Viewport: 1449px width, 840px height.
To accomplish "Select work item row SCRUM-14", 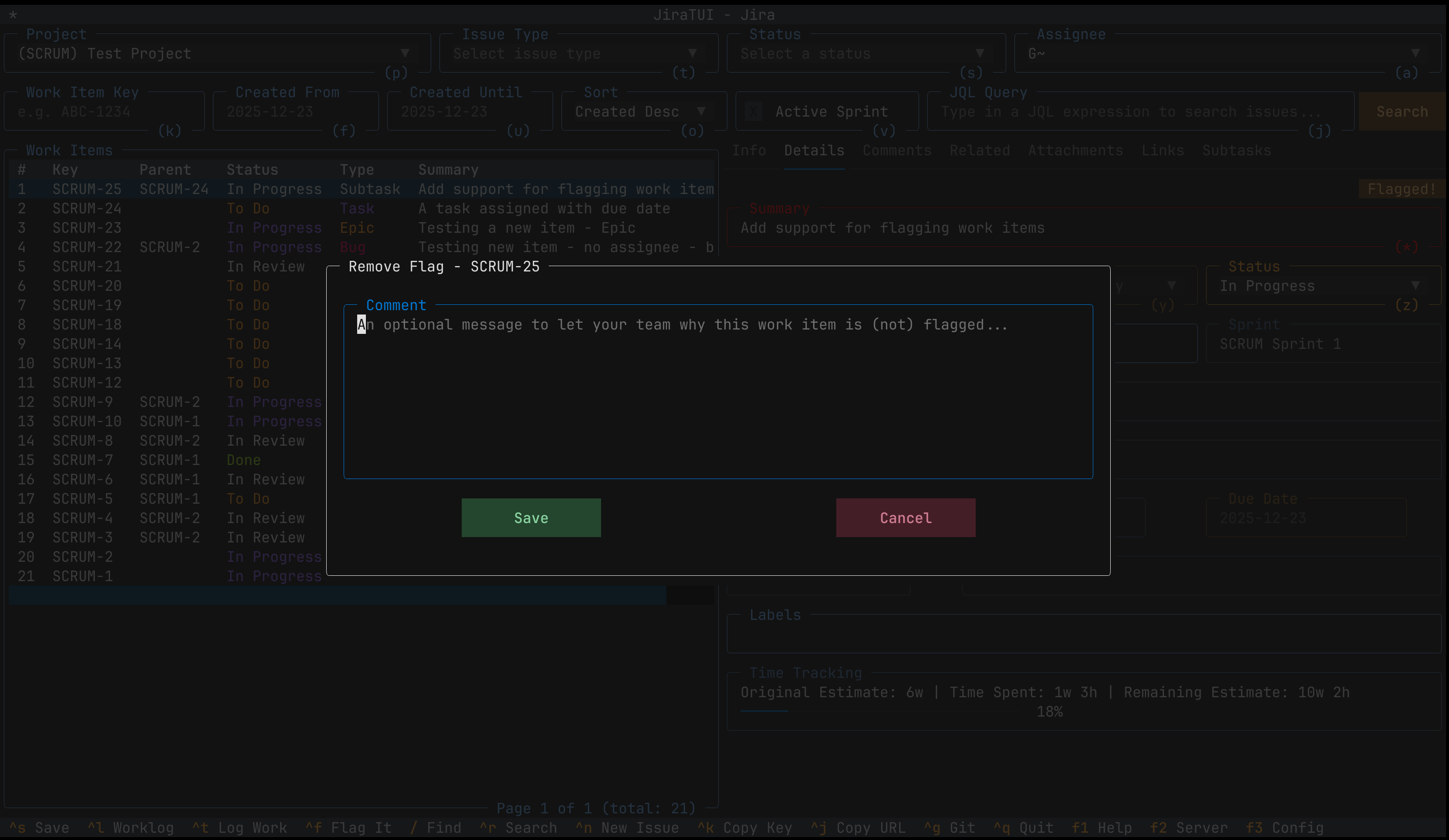I will [x=167, y=345].
